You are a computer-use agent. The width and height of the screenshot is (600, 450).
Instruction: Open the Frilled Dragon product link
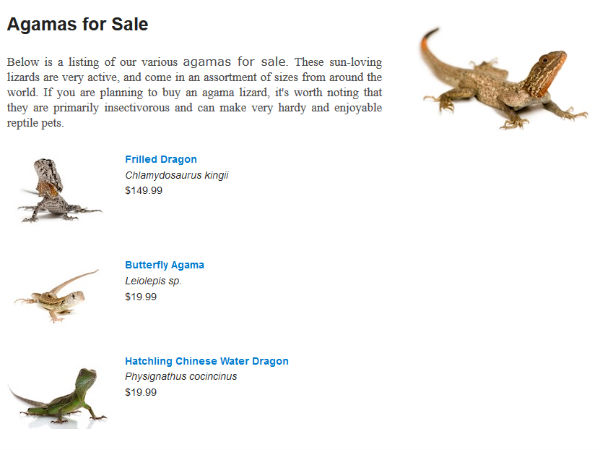[x=160, y=159]
